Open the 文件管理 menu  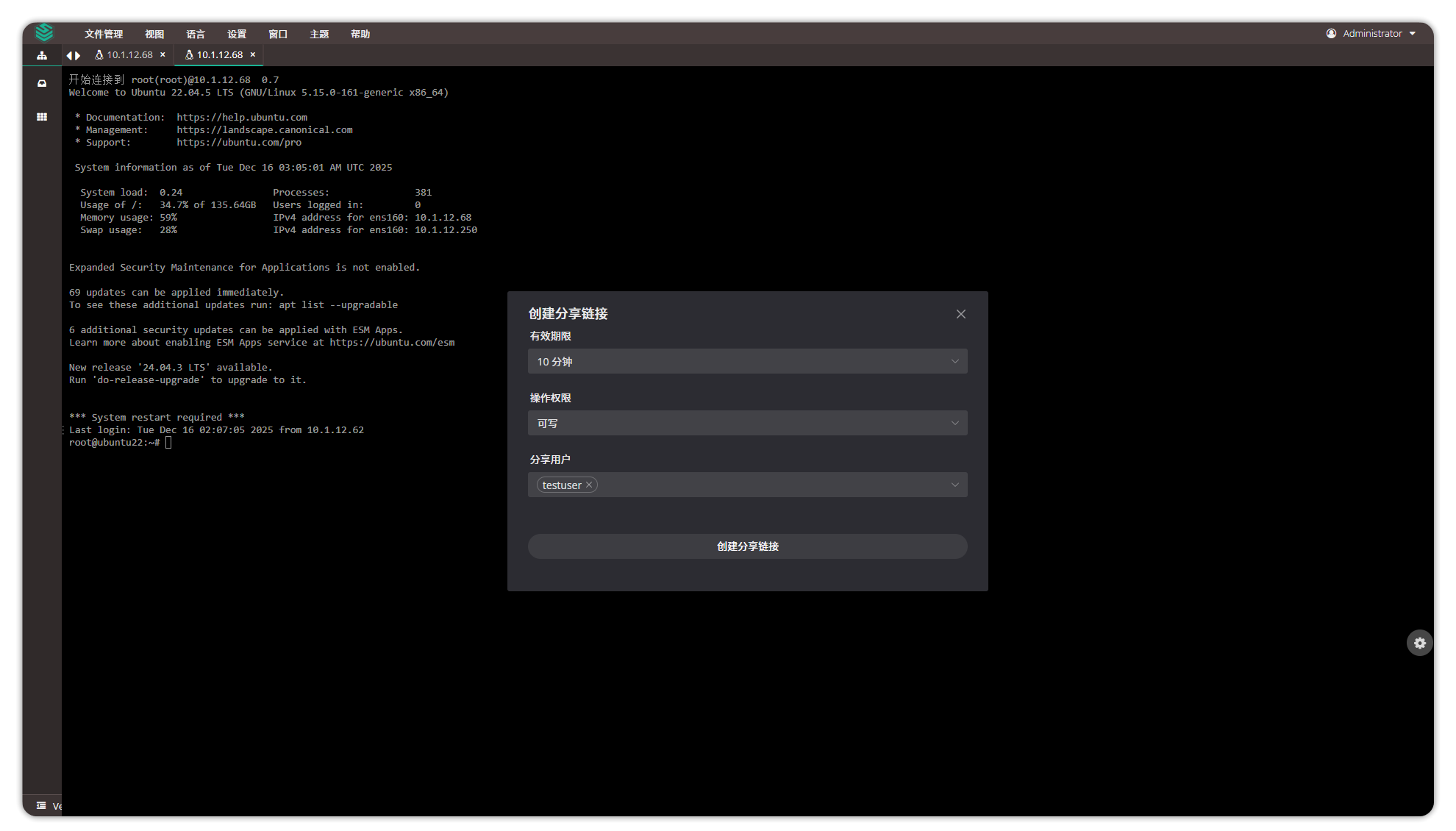104,34
